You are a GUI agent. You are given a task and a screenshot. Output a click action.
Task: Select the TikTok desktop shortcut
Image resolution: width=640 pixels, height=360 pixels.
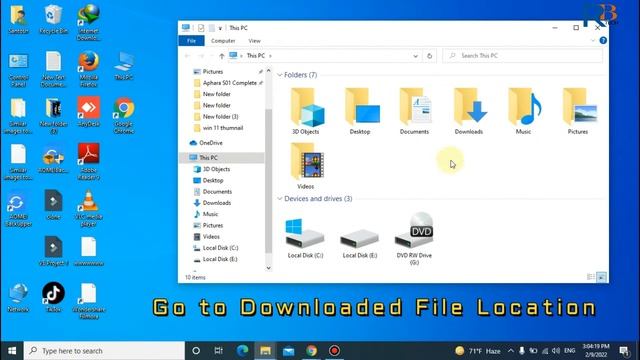pos(53,297)
